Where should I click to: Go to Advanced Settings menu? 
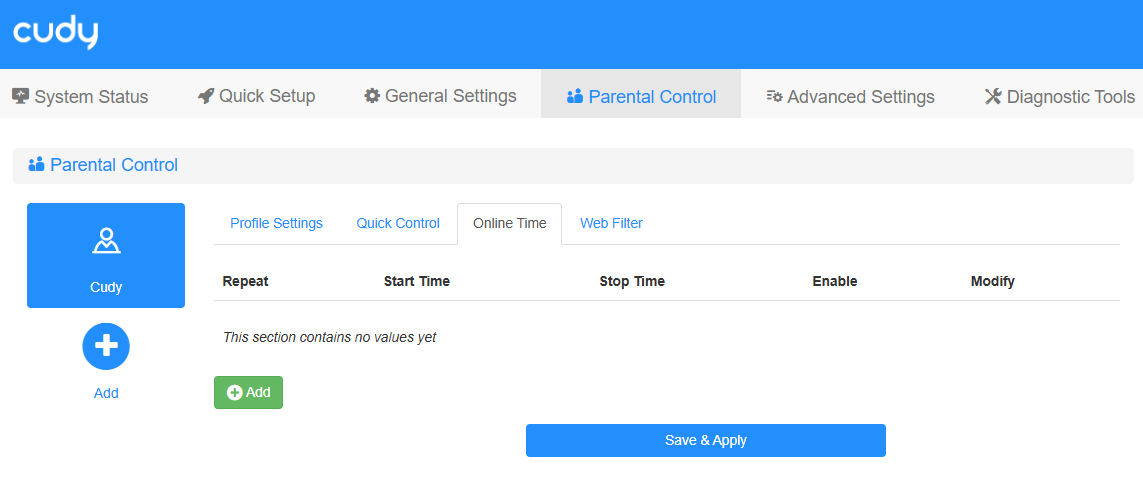(x=860, y=97)
